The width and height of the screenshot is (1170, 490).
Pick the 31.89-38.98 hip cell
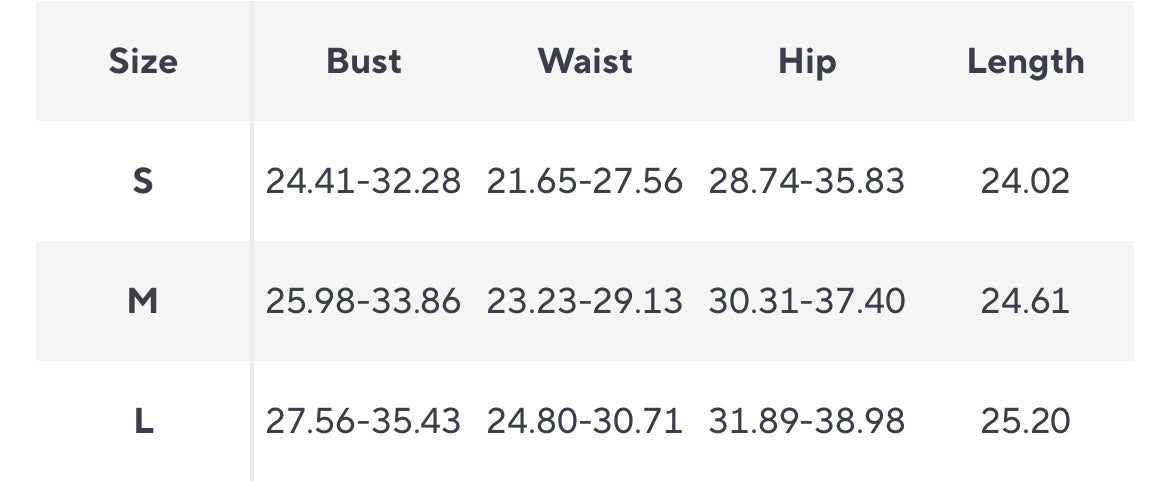click(806, 421)
